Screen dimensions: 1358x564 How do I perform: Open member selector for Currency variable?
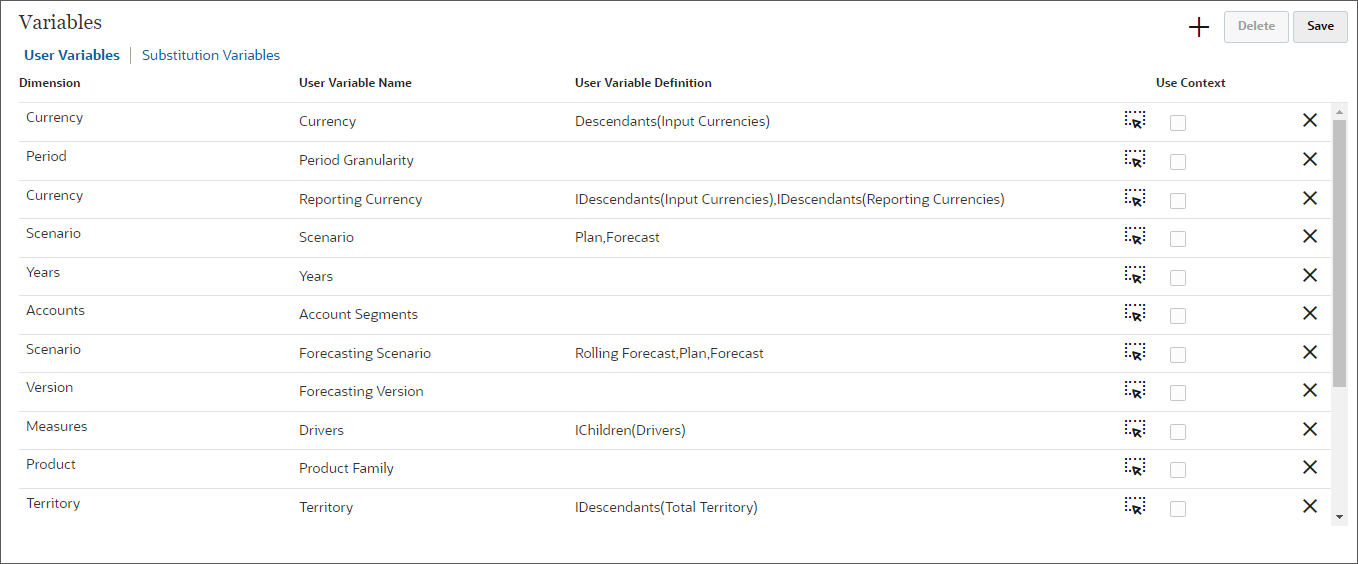click(1135, 120)
